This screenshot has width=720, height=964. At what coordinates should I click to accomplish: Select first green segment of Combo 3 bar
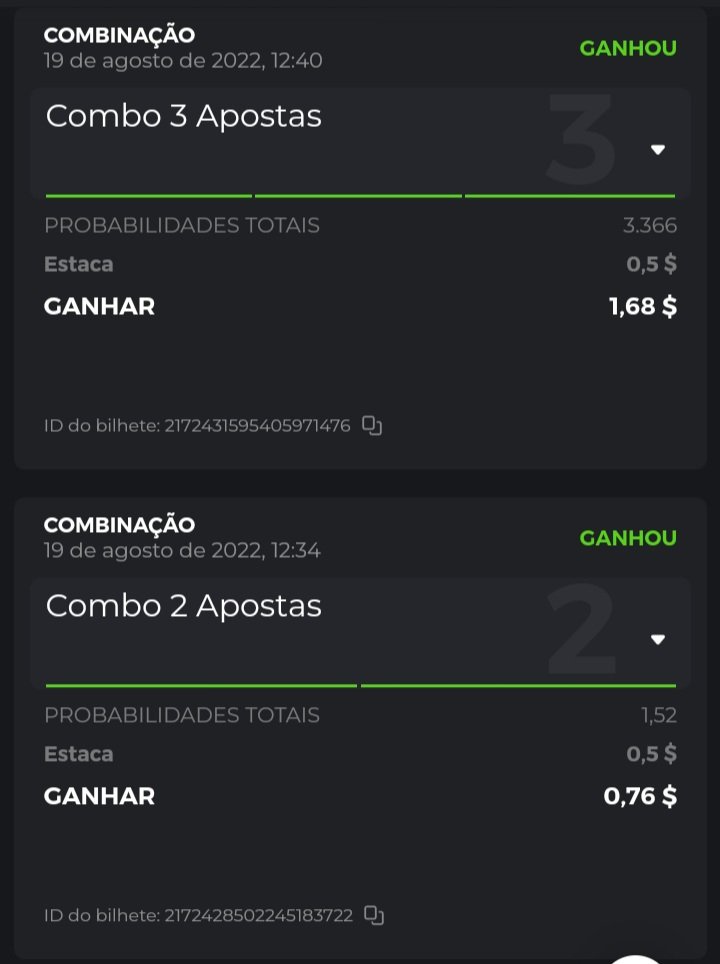[149, 196]
